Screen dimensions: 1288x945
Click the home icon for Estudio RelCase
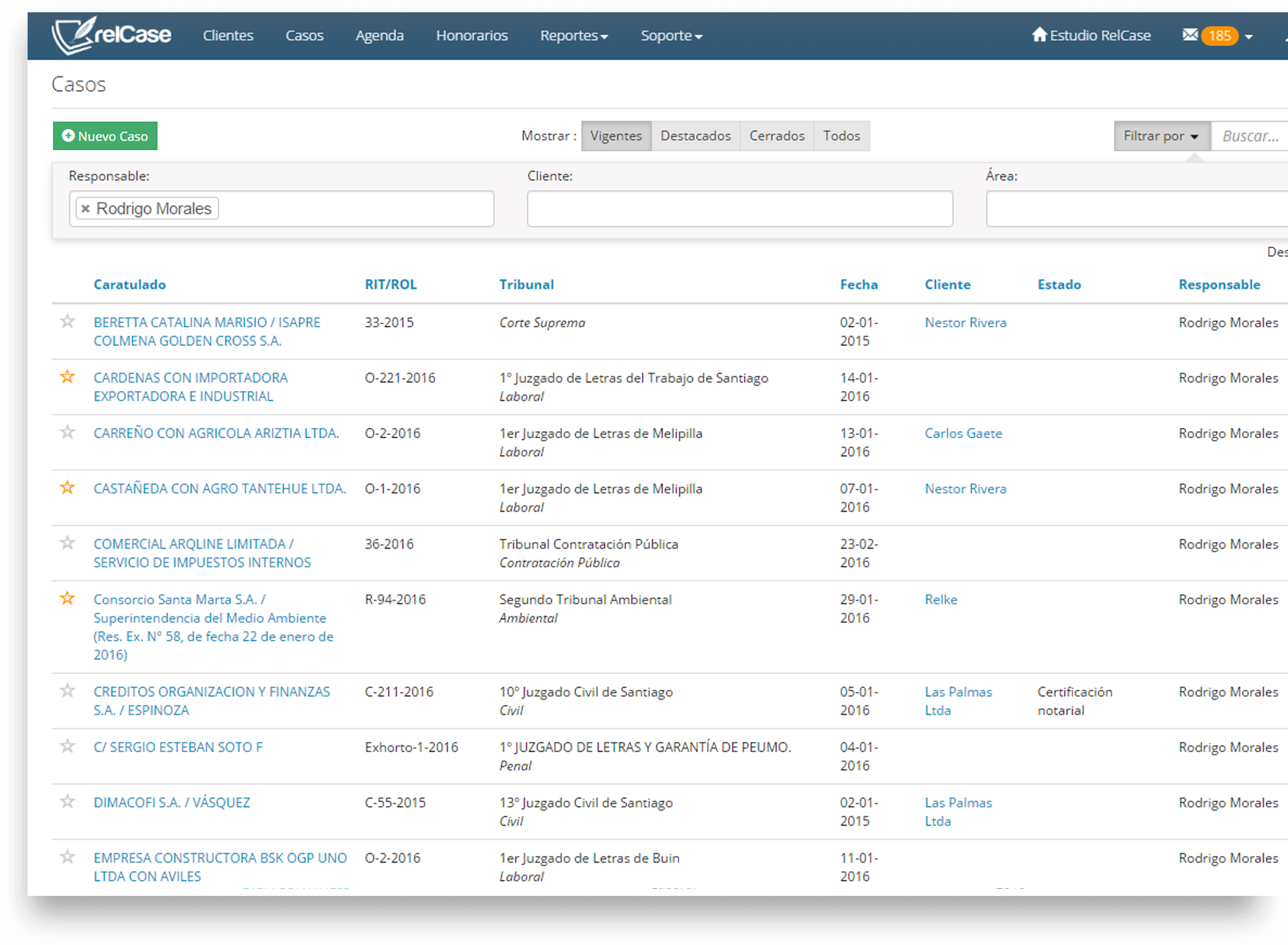click(x=1039, y=35)
